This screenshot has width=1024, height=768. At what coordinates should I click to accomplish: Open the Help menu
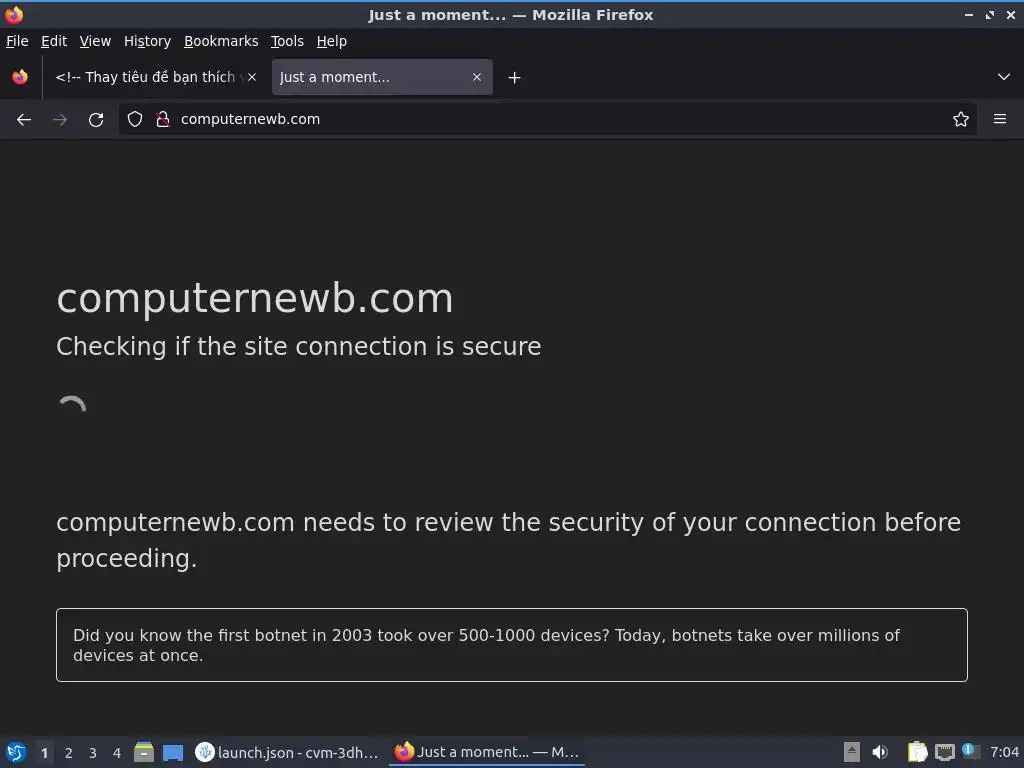coord(332,41)
